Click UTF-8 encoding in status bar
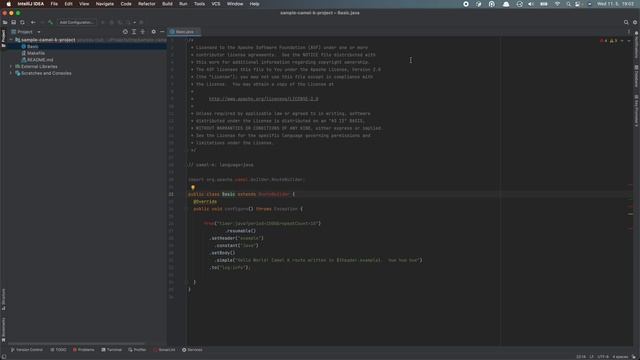Screen dimensions: 640x360 (x=603, y=357)
